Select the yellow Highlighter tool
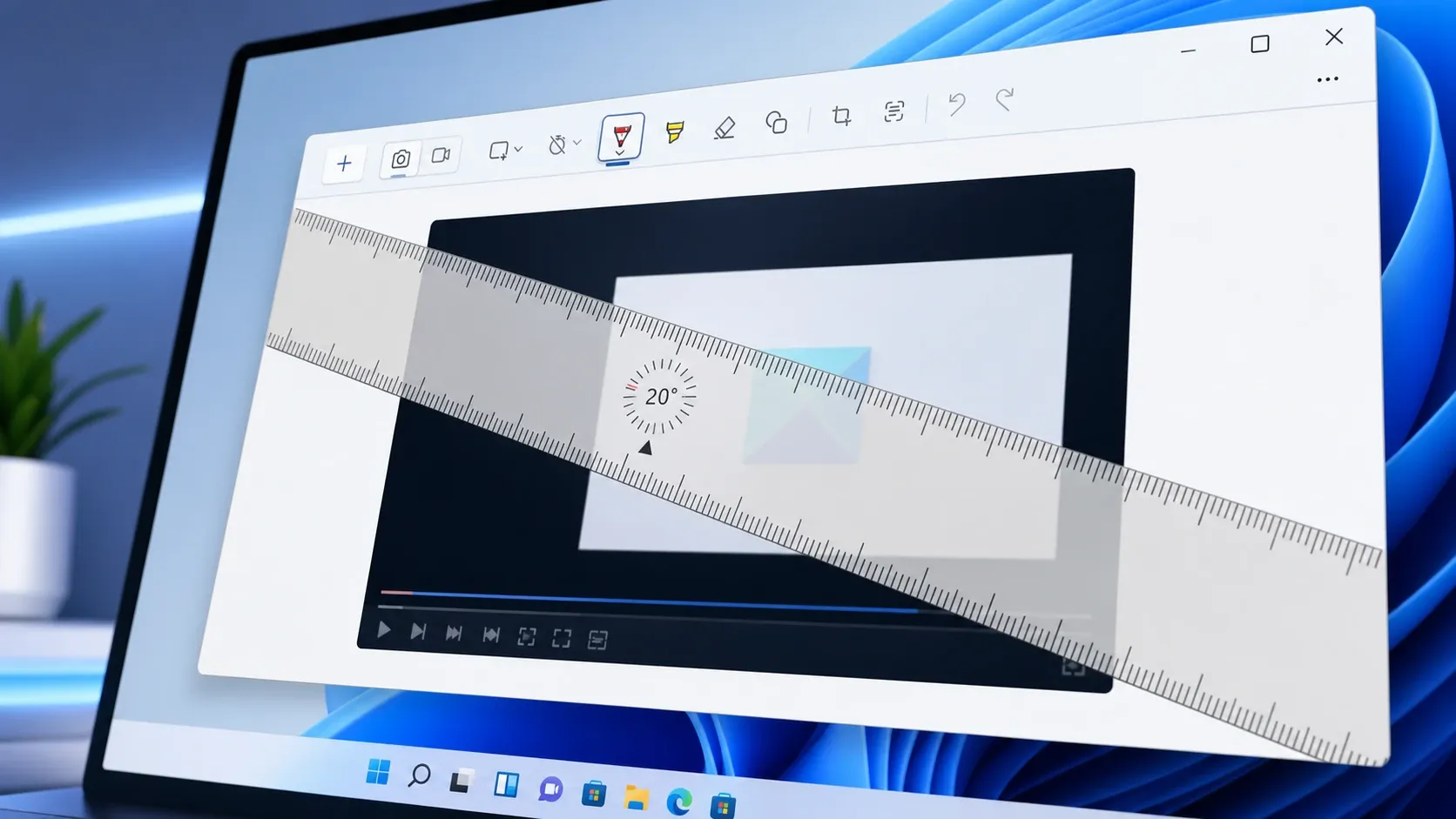The image size is (1456, 819). click(675, 131)
